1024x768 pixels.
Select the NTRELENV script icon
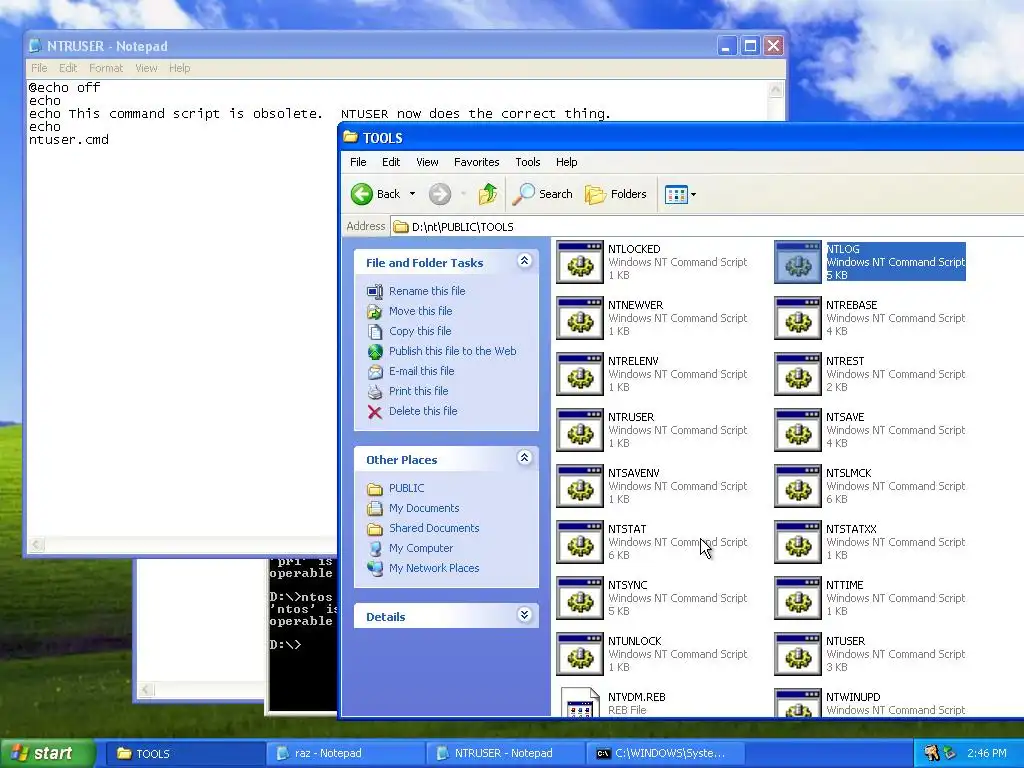point(579,374)
